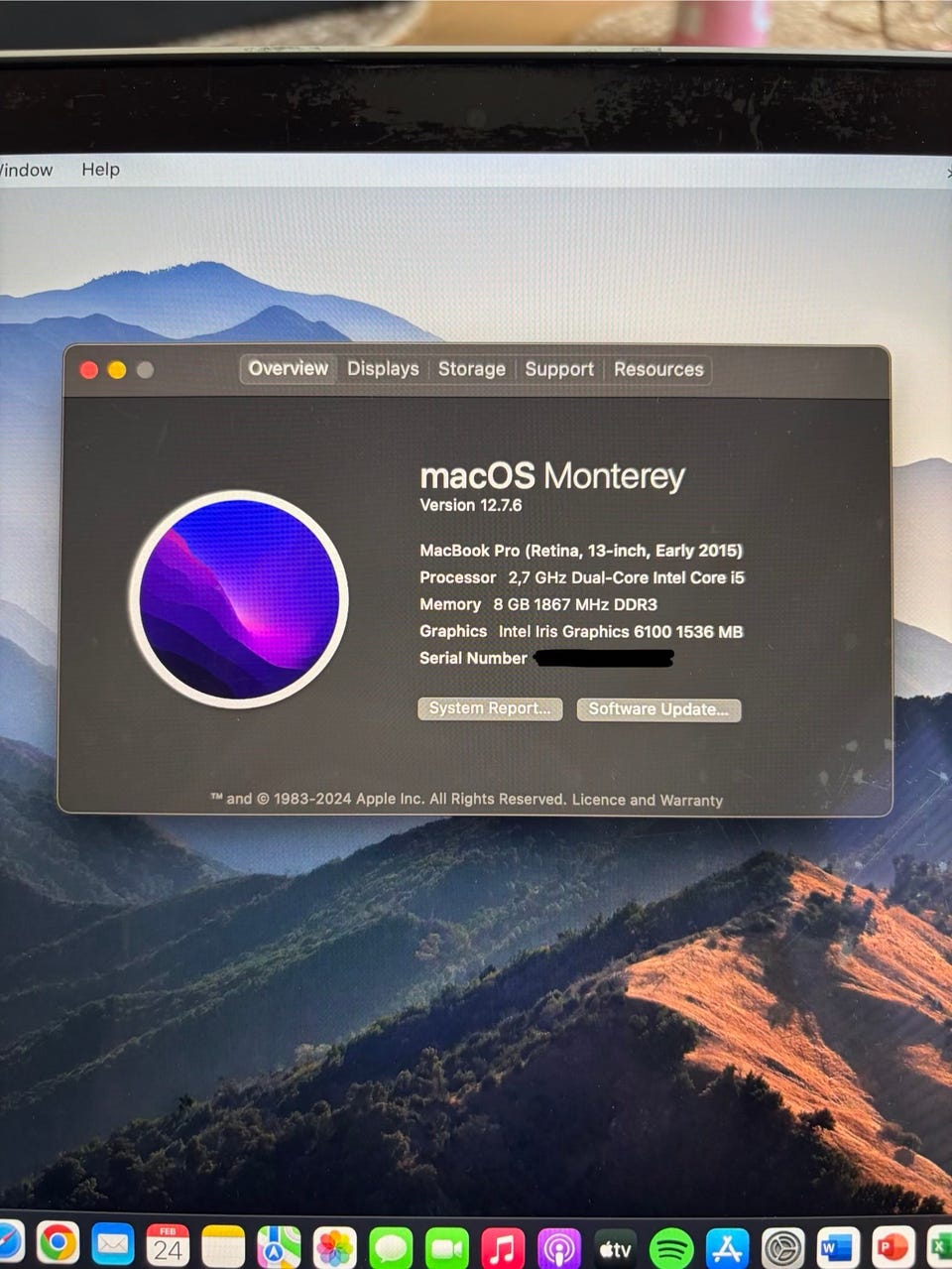Viewport: 952px width, 1269px height.
Task: Click the 8 GB 1867 MHz DDR3 value
Action: tap(575, 604)
